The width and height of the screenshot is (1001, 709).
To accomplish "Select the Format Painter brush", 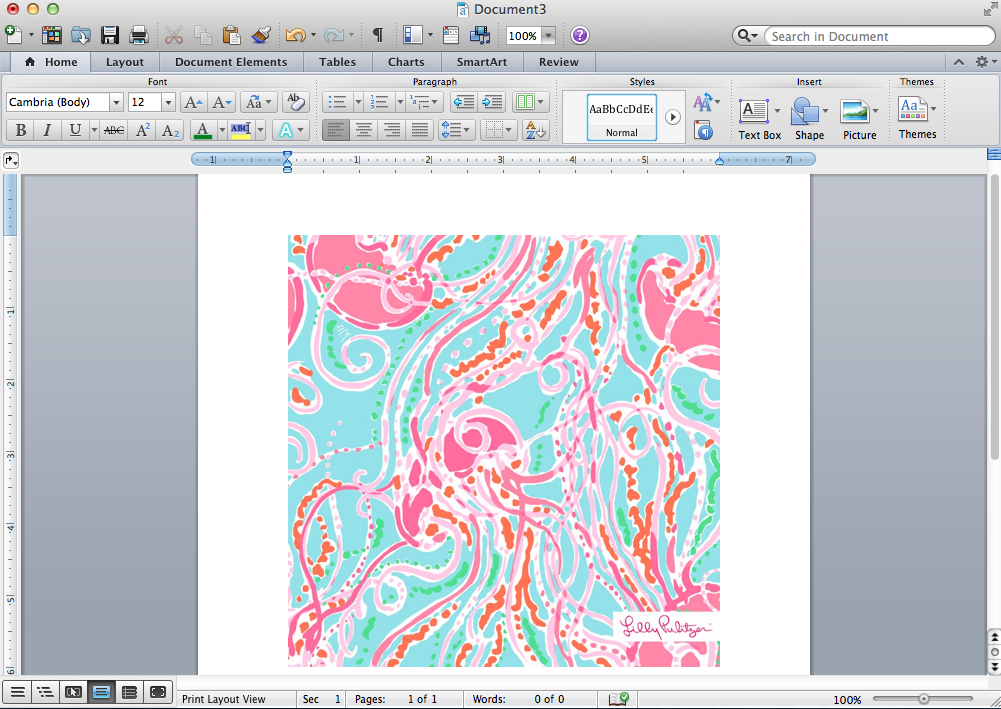I will tap(260, 35).
